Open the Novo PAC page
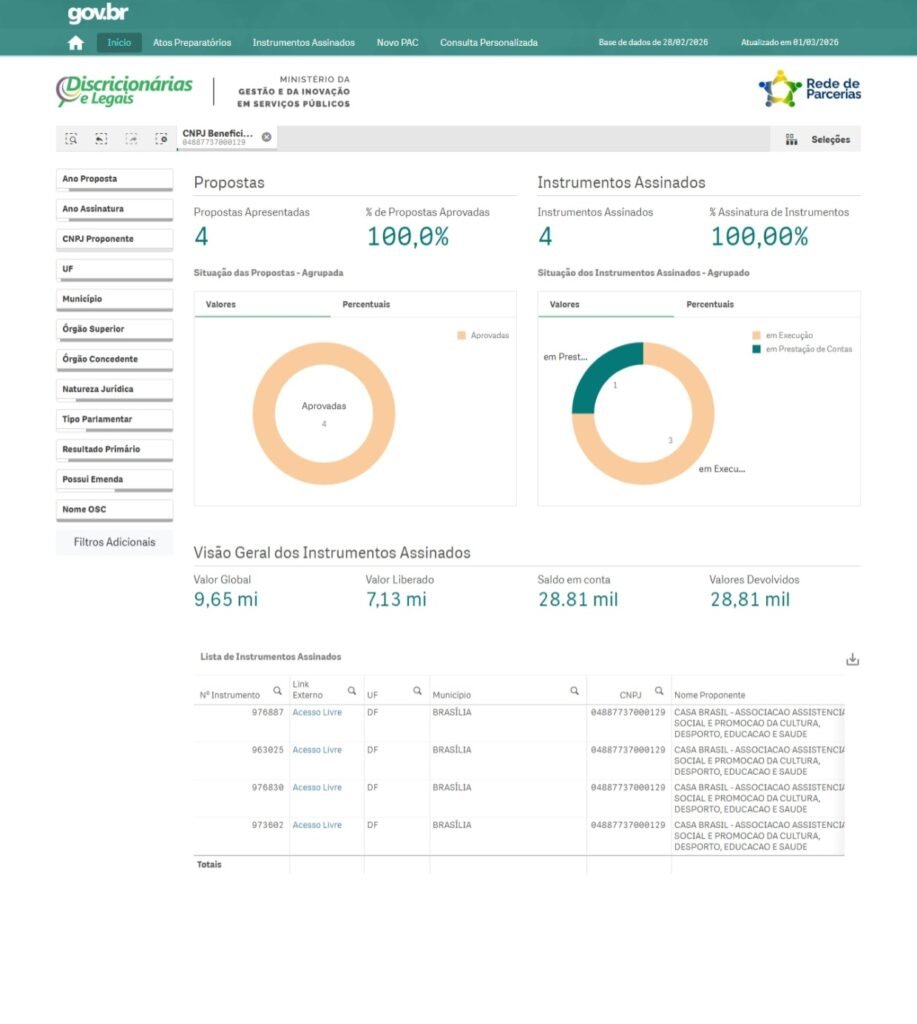917x1024 pixels. point(397,43)
